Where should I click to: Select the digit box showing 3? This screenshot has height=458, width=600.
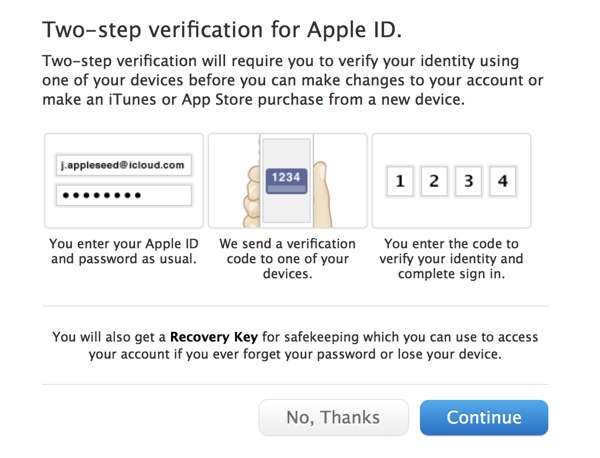[468, 182]
